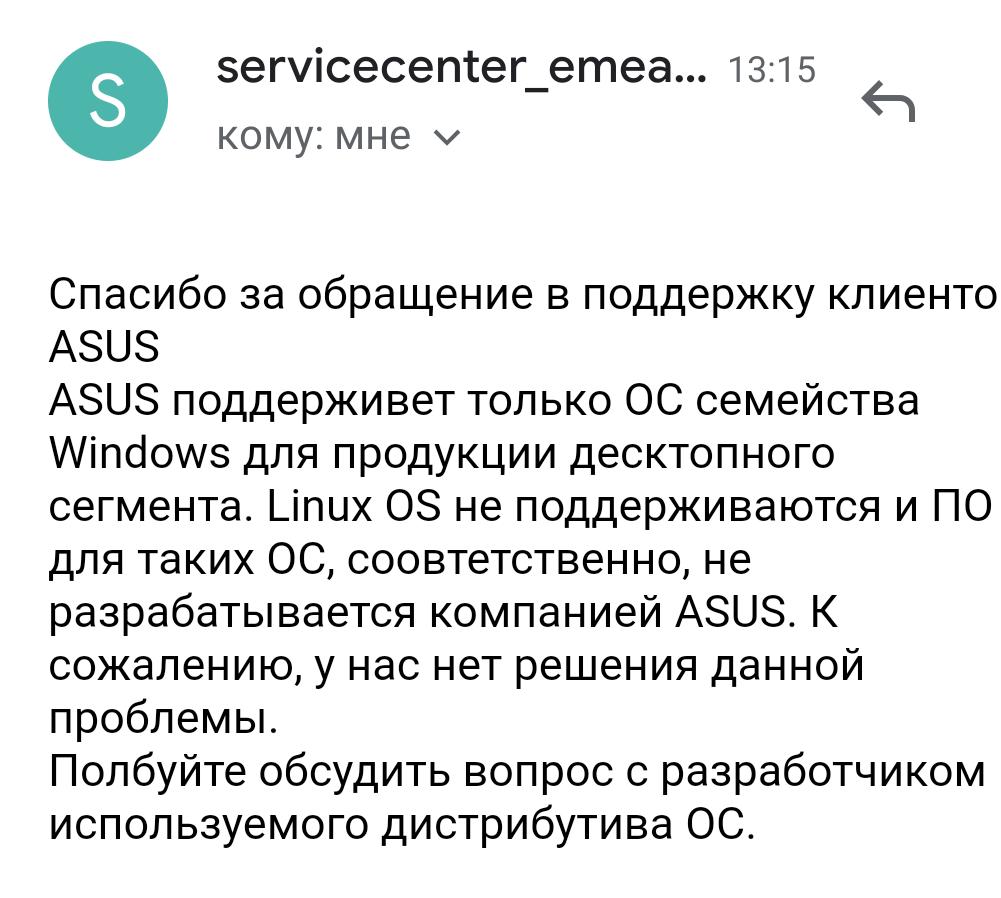Click the word 'проблемы' in the email
The image size is (1001, 898).
pos(160,718)
